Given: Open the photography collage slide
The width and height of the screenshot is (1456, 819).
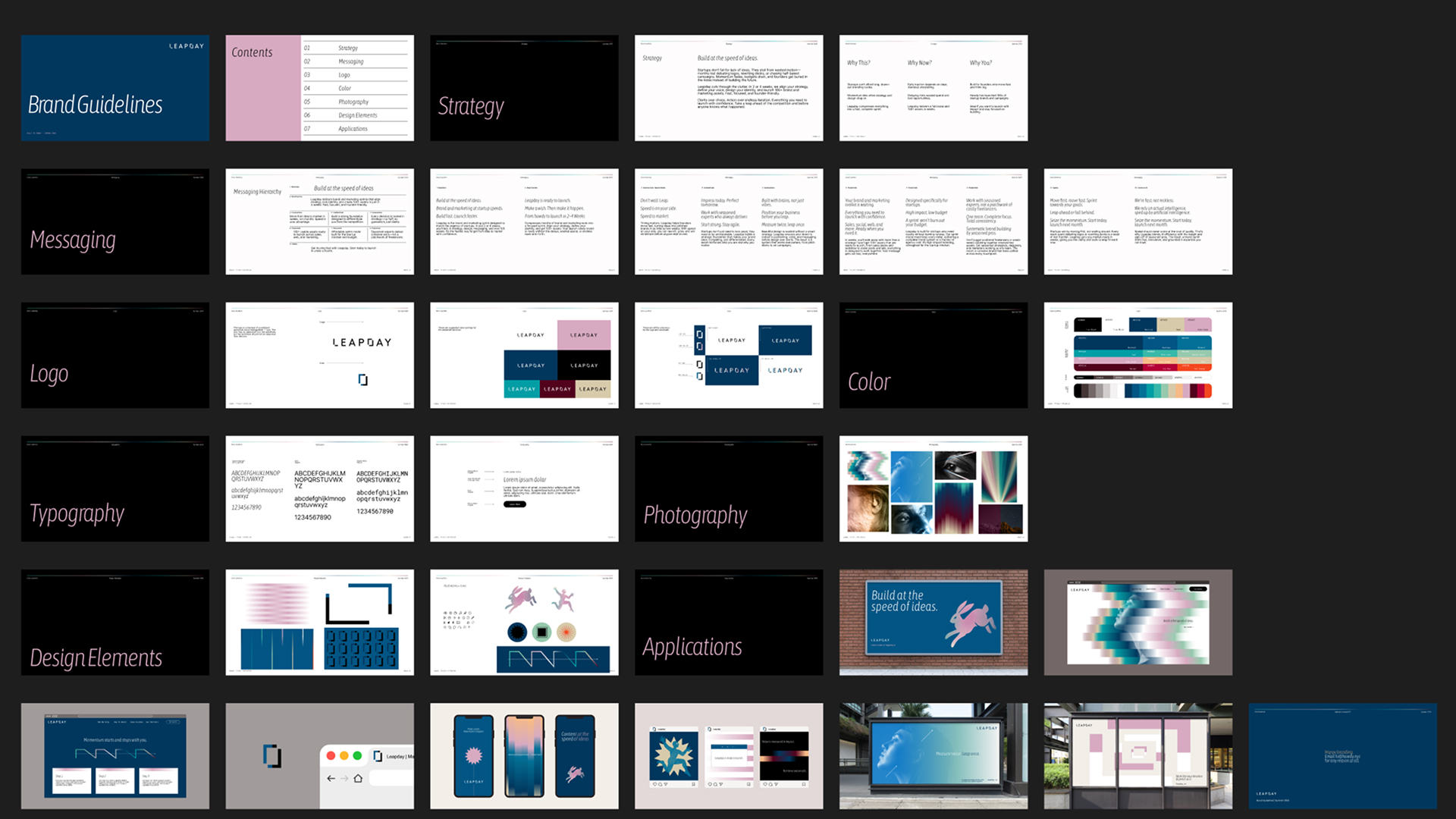Looking at the screenshot, I should (933, 488).
